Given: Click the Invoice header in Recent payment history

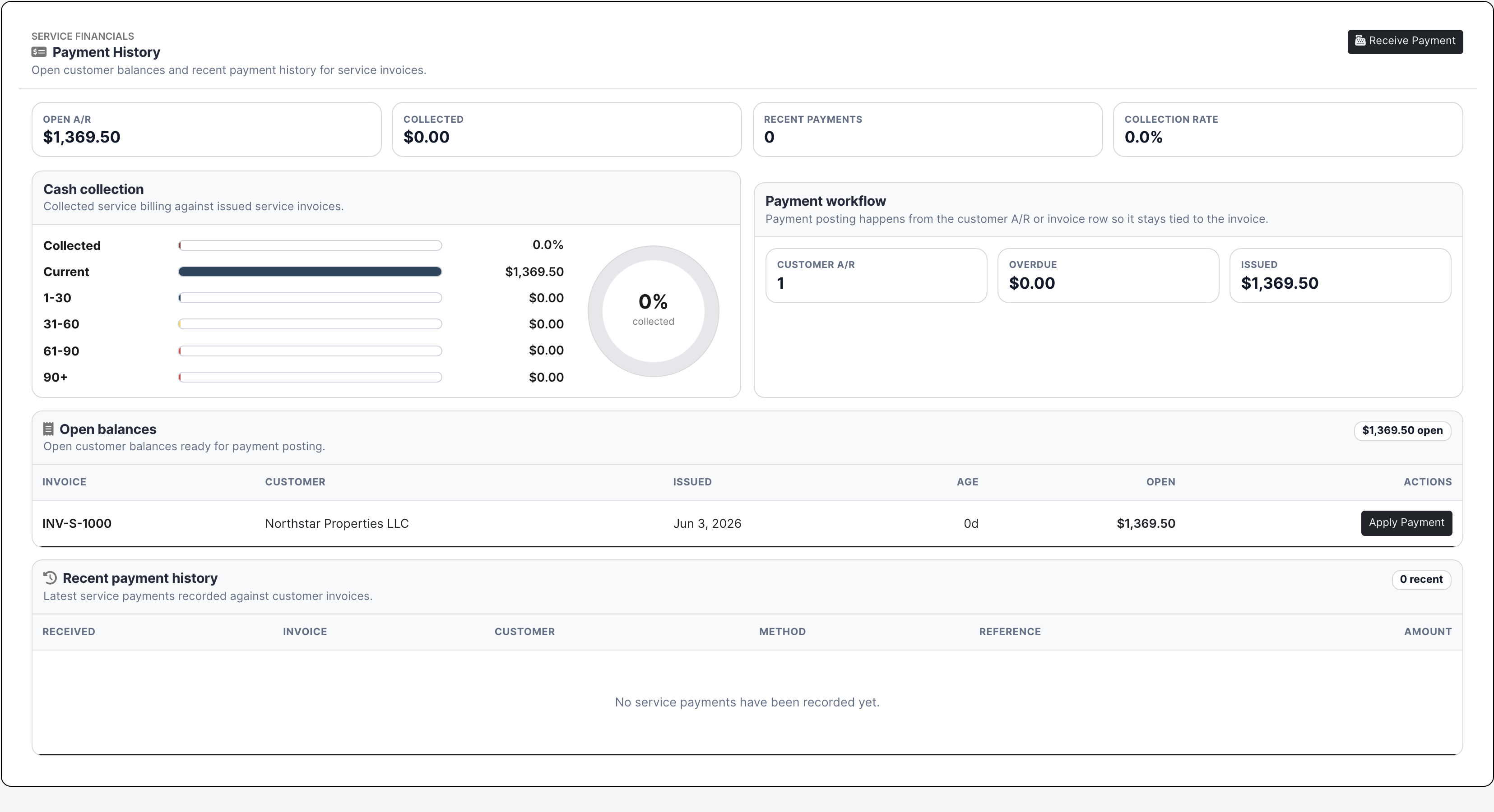Looking at the screenshot, I should click(x=305, y=632).
